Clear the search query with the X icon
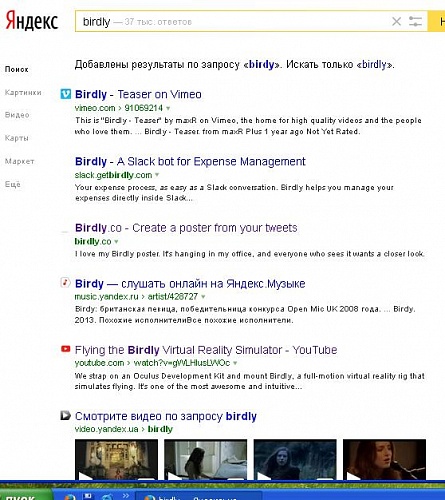 click(x=396, y=22)
